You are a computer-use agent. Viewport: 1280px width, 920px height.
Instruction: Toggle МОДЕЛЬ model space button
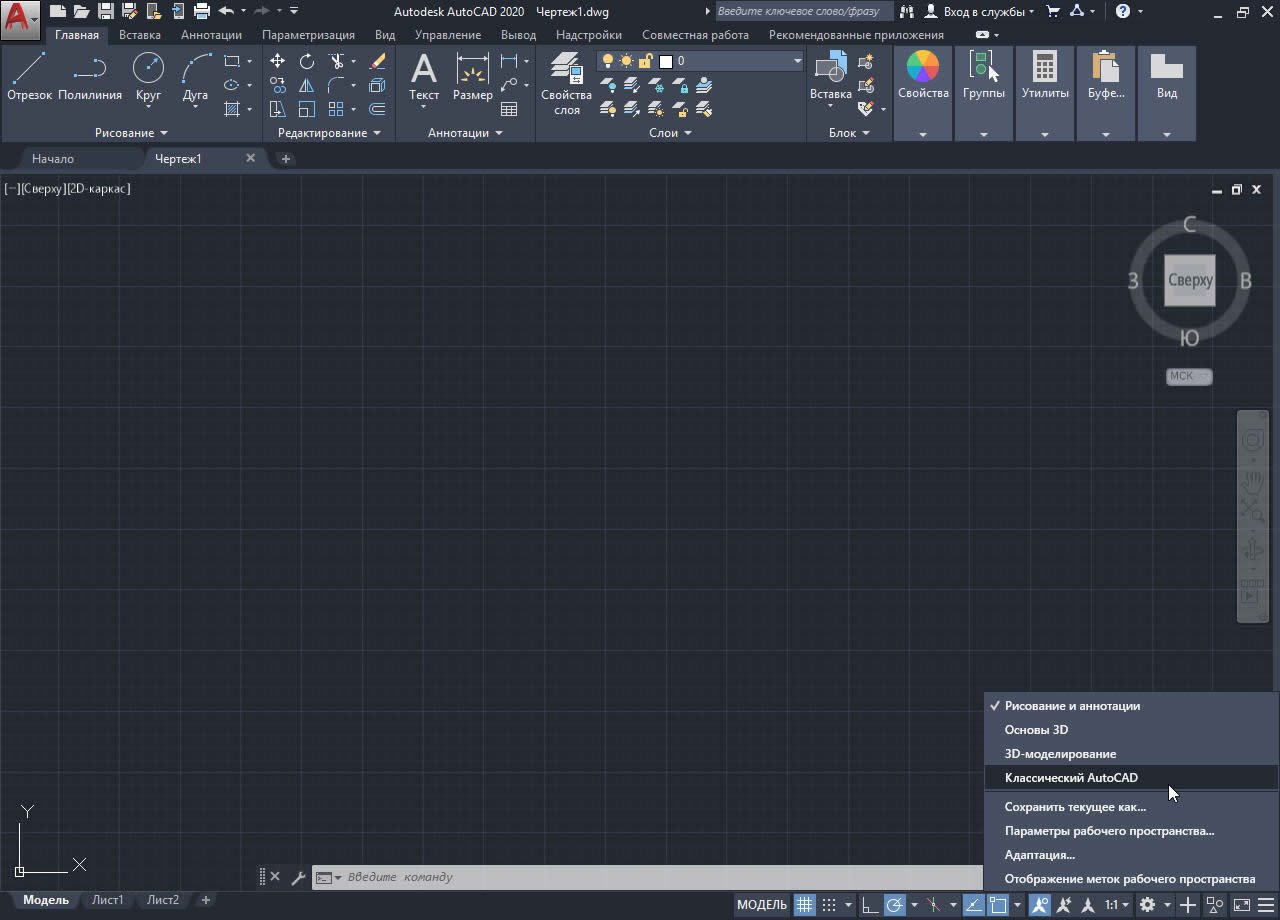click(762, 905)
